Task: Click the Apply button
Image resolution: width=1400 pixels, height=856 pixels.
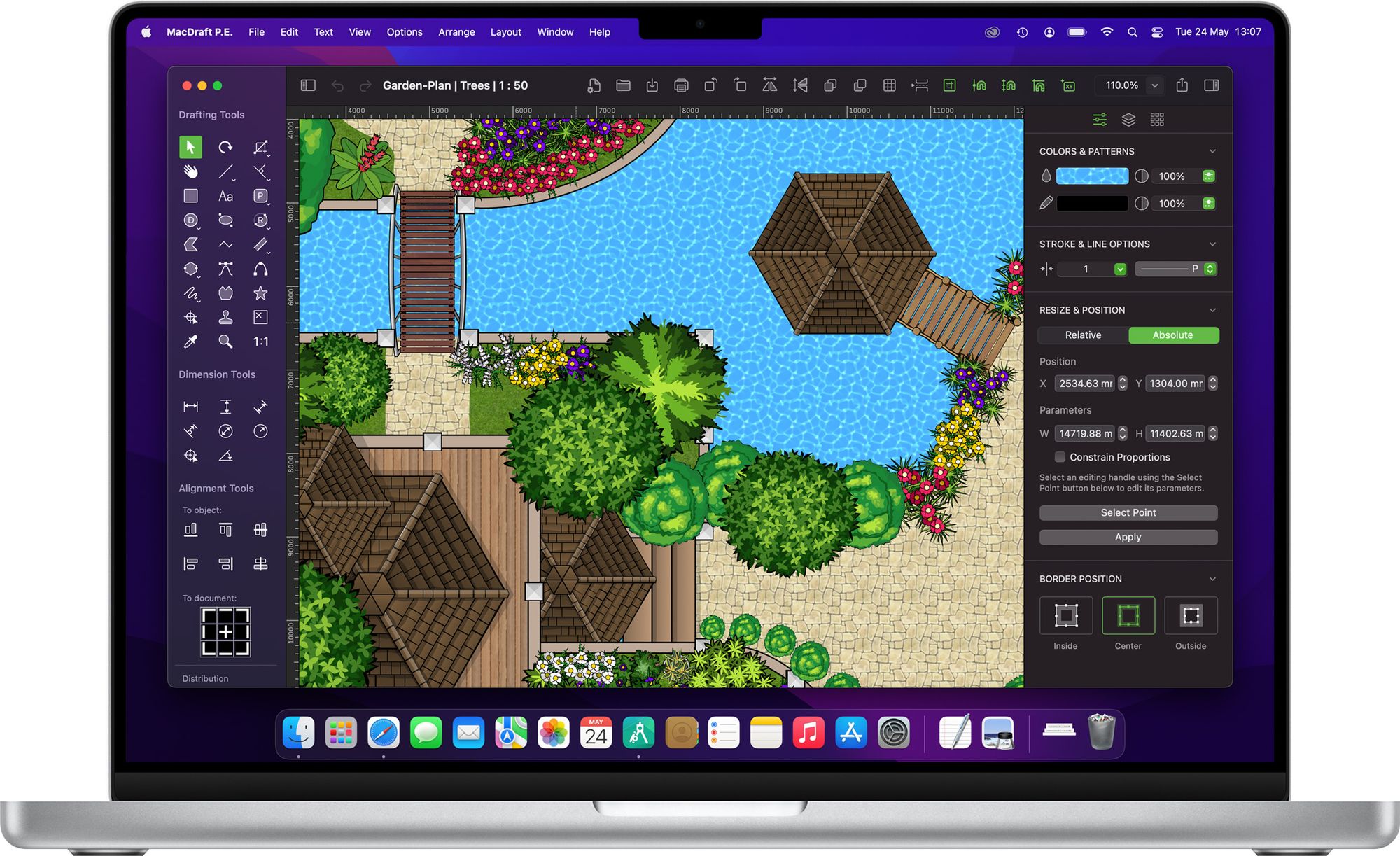Action: 1128,537
